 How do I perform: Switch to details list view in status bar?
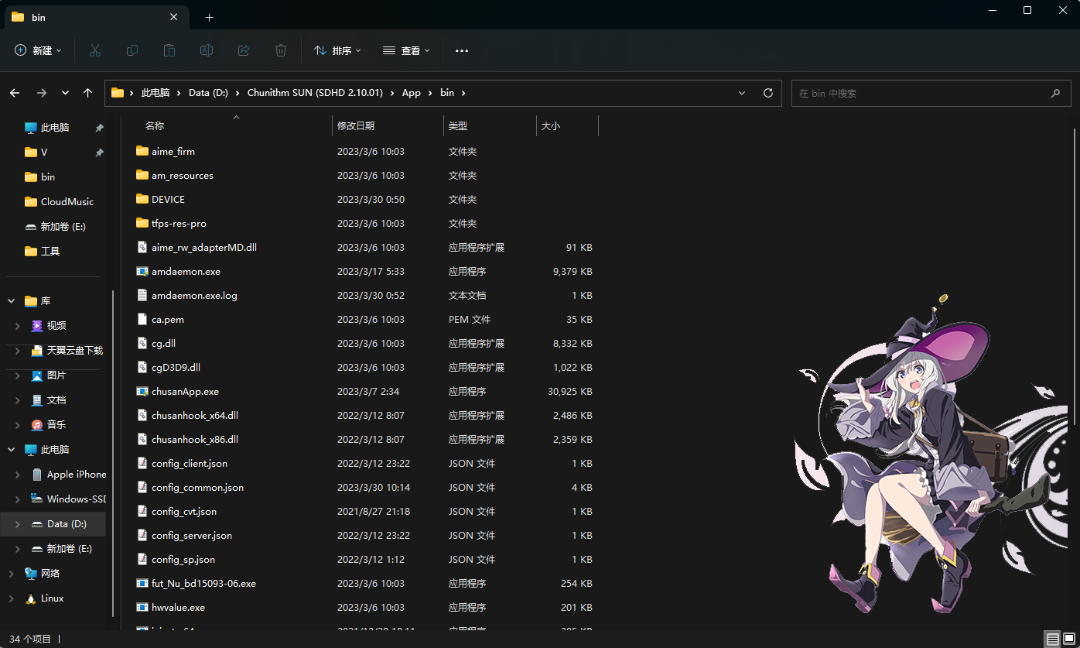[x=1053, y=638]
